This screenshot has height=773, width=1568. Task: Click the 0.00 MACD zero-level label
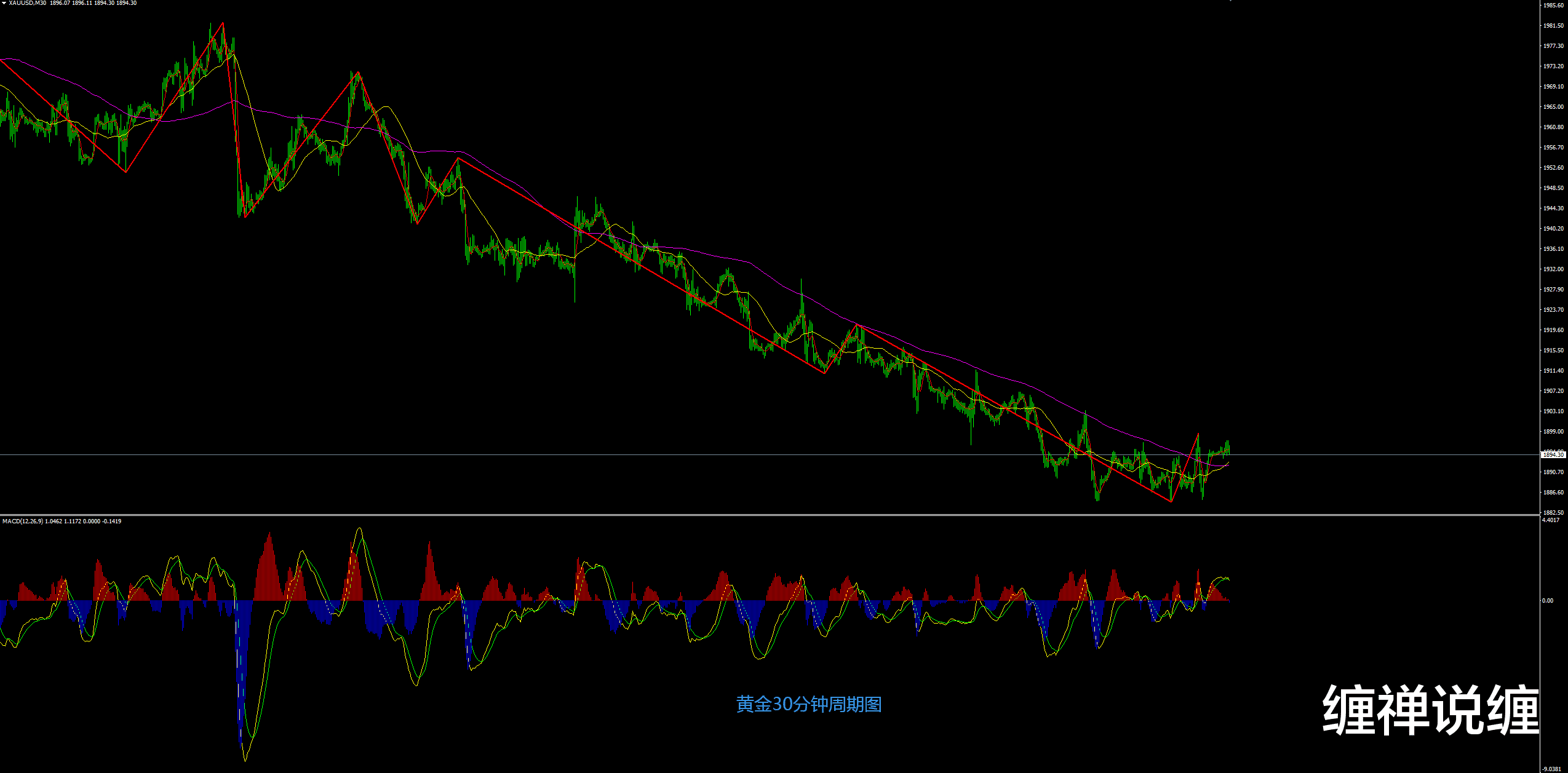[1548, 600]
